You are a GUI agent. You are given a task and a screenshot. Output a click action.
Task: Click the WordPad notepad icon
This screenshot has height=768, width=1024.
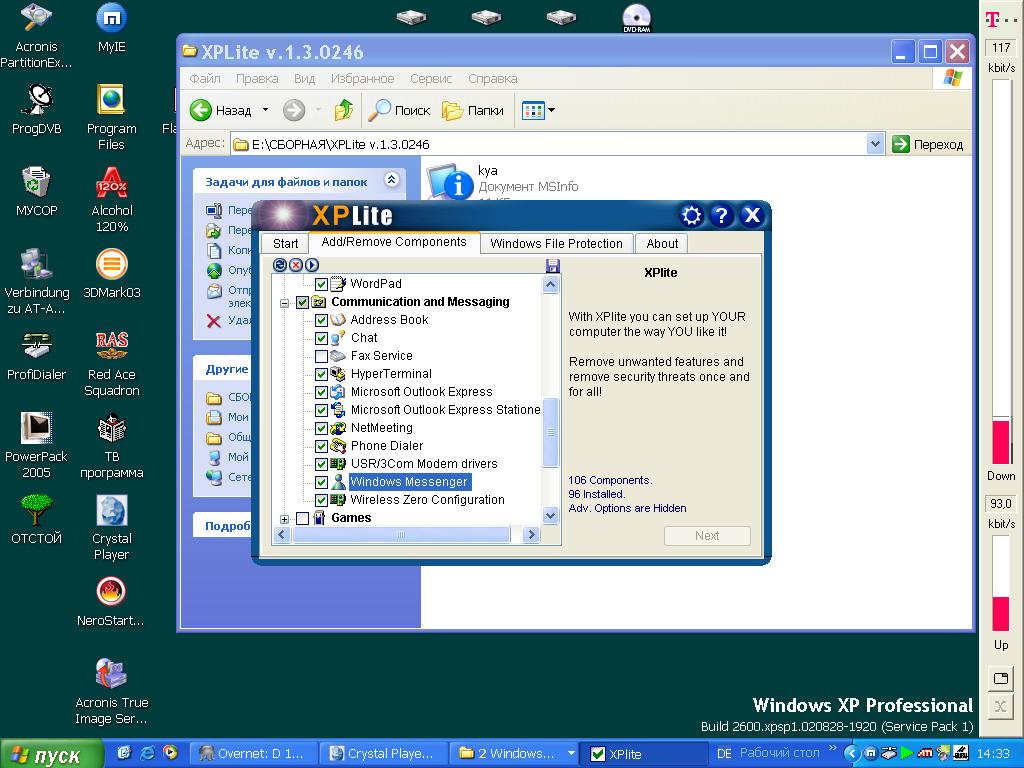338,283
